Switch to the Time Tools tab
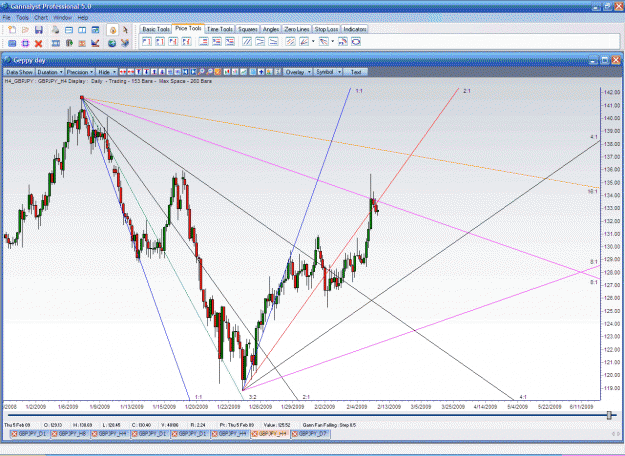 pos(220,29)
